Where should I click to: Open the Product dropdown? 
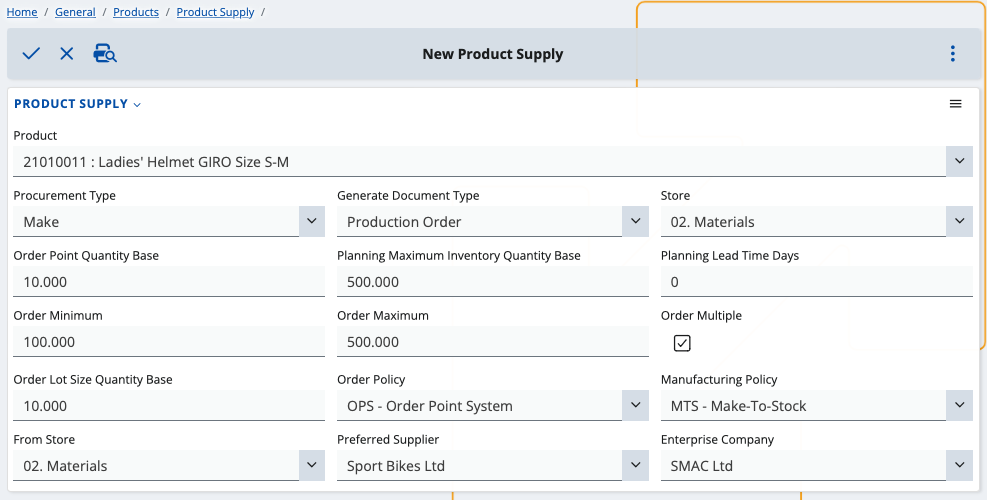click(x=959, y=161)
